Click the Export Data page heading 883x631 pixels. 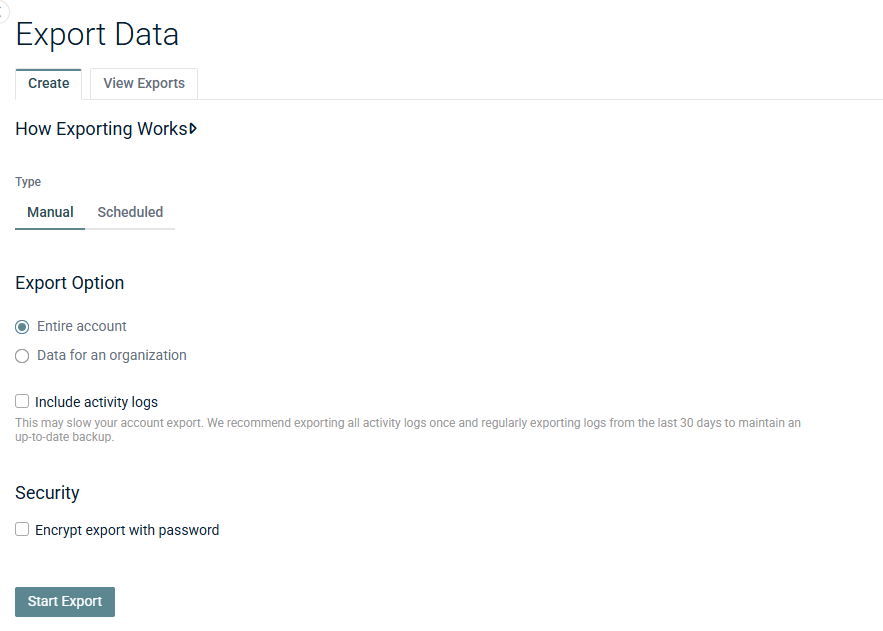click(x=97, y=34)
